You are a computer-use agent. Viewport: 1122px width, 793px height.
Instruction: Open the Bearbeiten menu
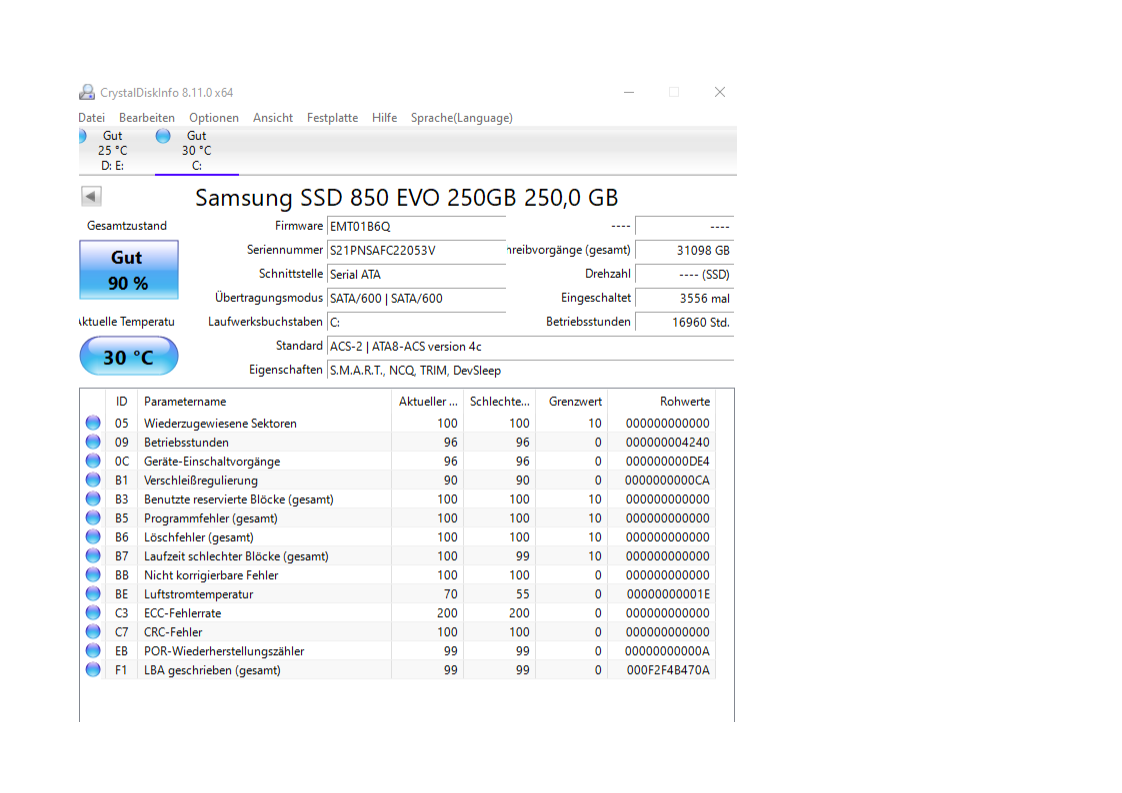coord(147,118)
